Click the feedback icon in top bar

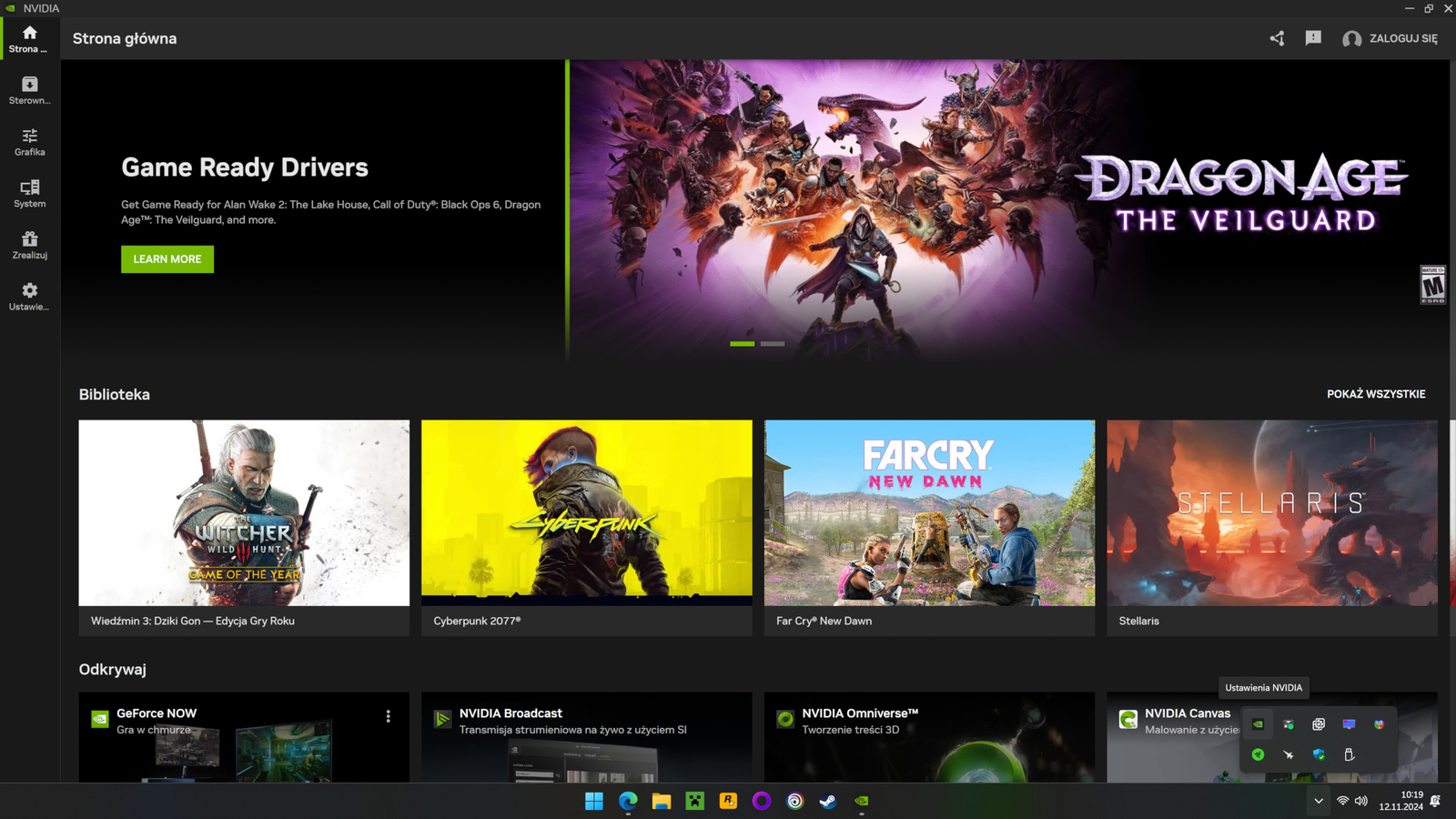click(1312, 38)
